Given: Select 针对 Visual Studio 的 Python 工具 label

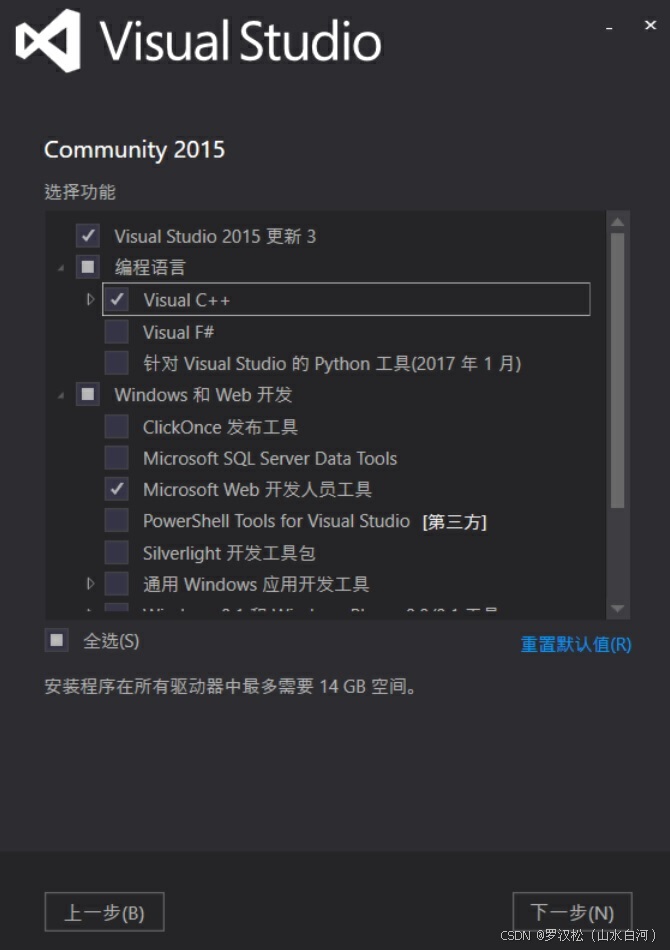Looking at the screenshot, I should (x=332, y=364).
